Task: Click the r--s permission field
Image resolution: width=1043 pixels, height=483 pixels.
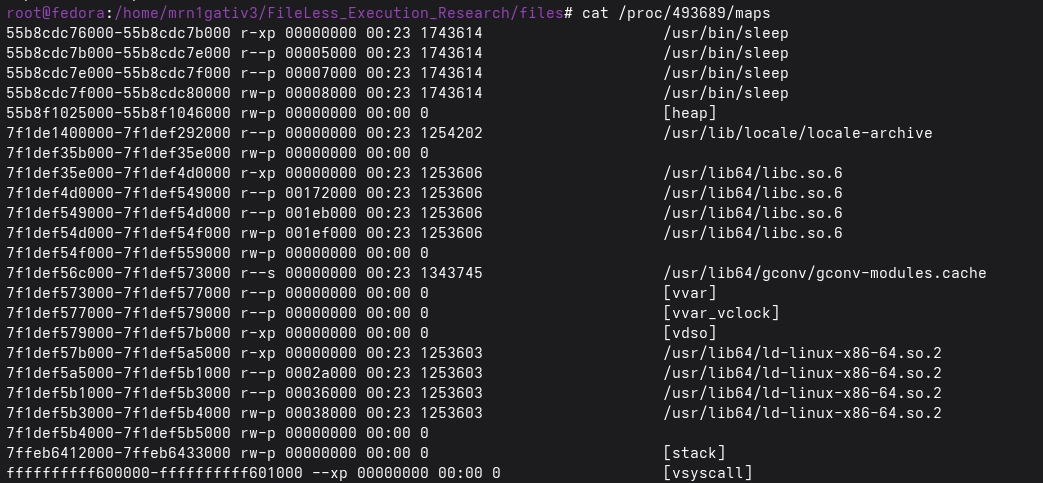Action: 258,273
